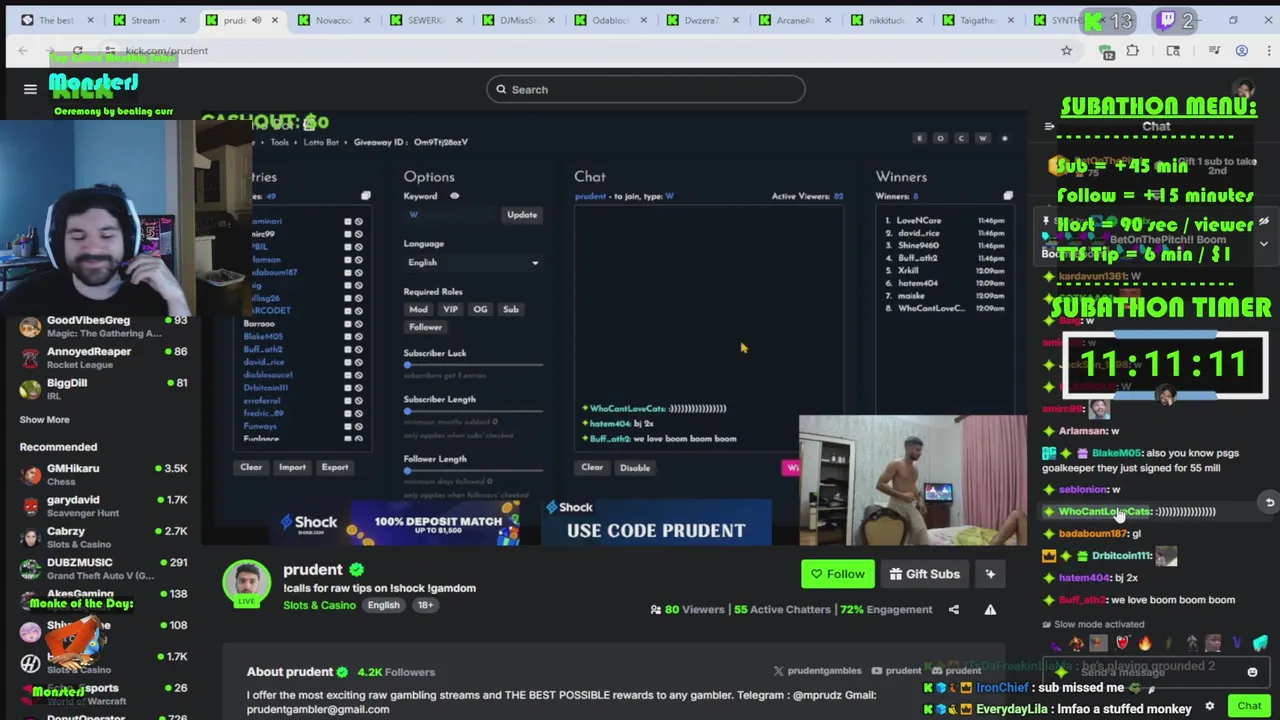Collapse chat with the arrow icon
The height and width of the screenshot is (720, 1280).
[x=1049, y=126]
